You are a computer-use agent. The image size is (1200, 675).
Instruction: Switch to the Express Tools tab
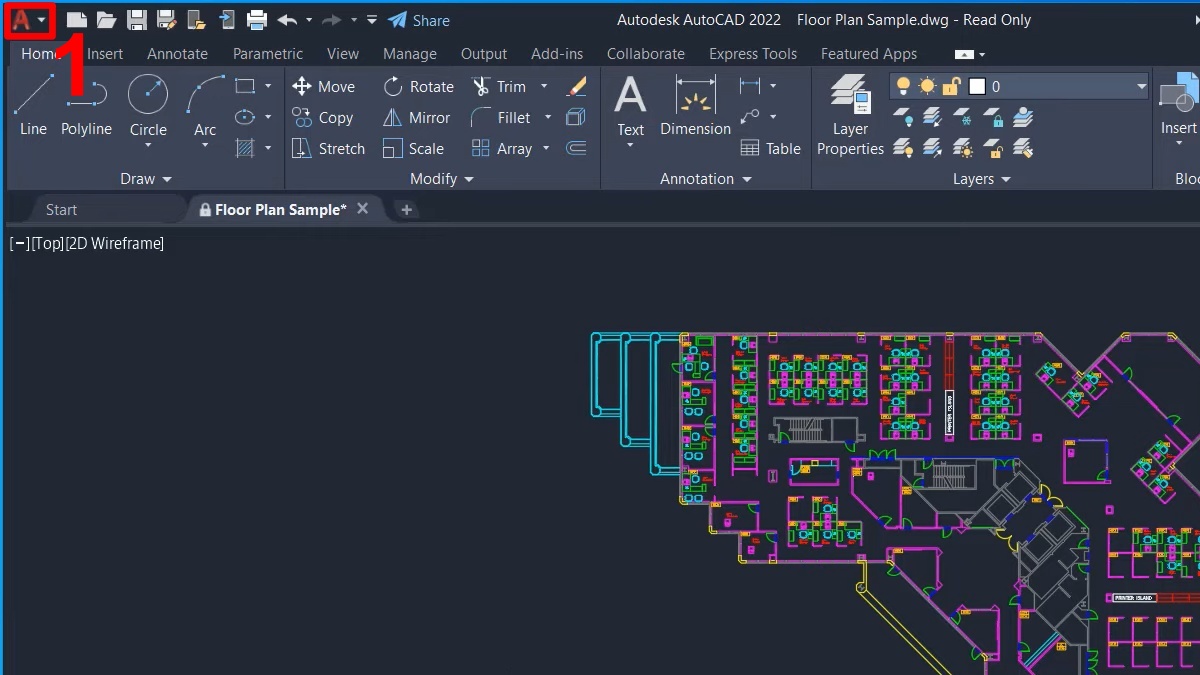(x=753, y=54)
